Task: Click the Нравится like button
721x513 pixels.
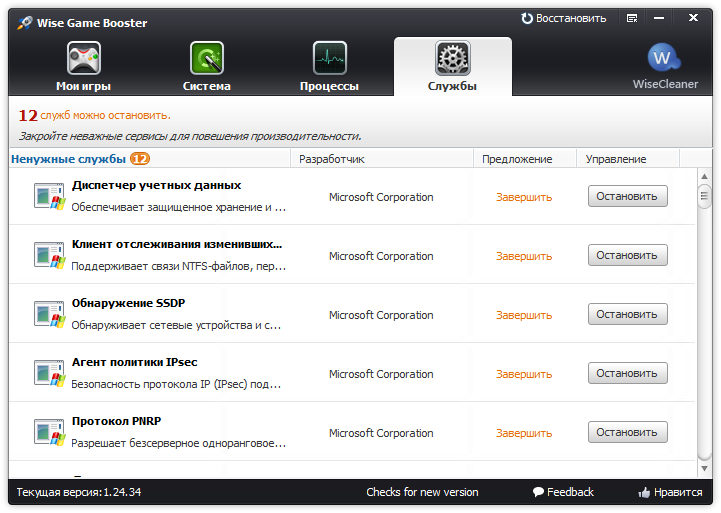Action: [x=670, y=492]
